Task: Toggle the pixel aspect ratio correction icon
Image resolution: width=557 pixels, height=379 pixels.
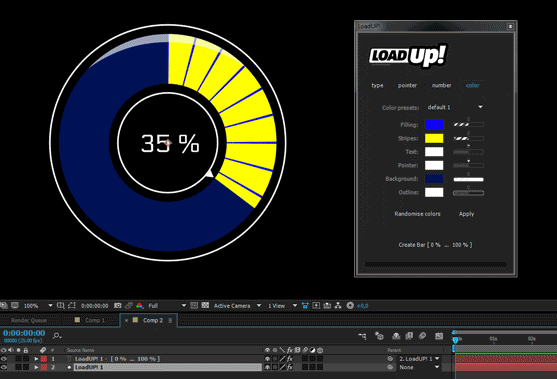Action: [305, 305]
